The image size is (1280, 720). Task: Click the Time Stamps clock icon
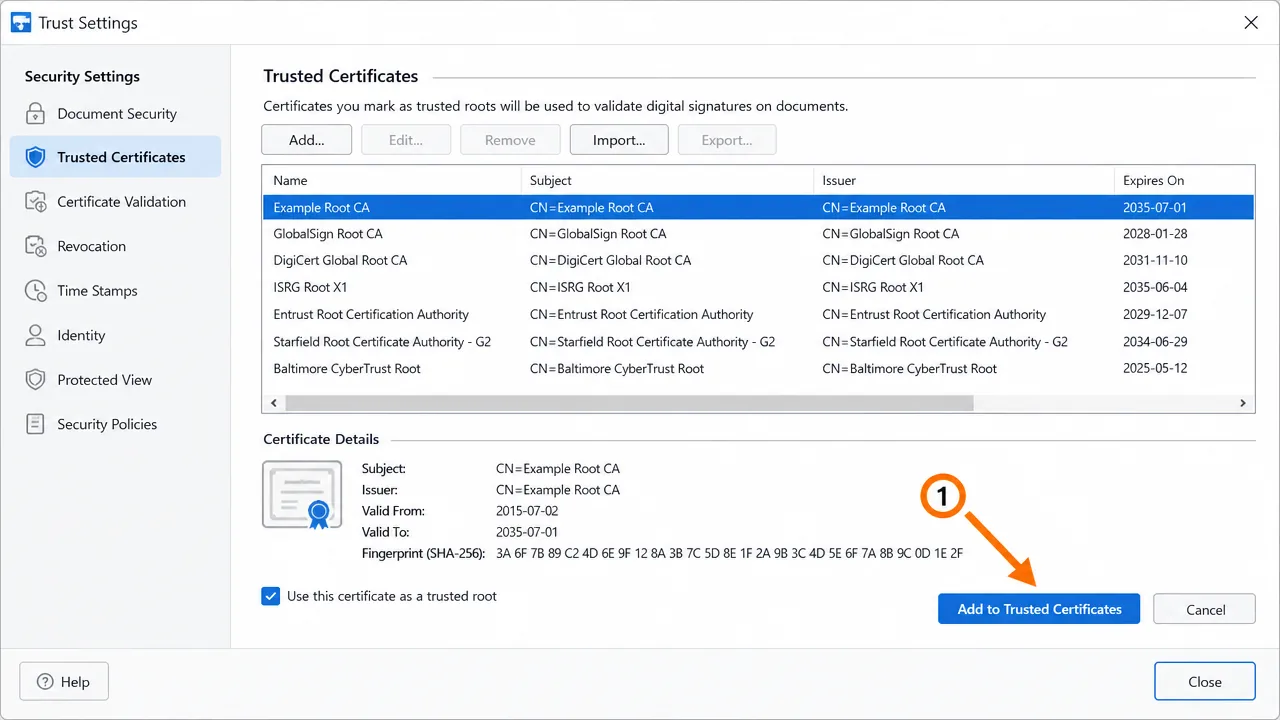[36, 291]
